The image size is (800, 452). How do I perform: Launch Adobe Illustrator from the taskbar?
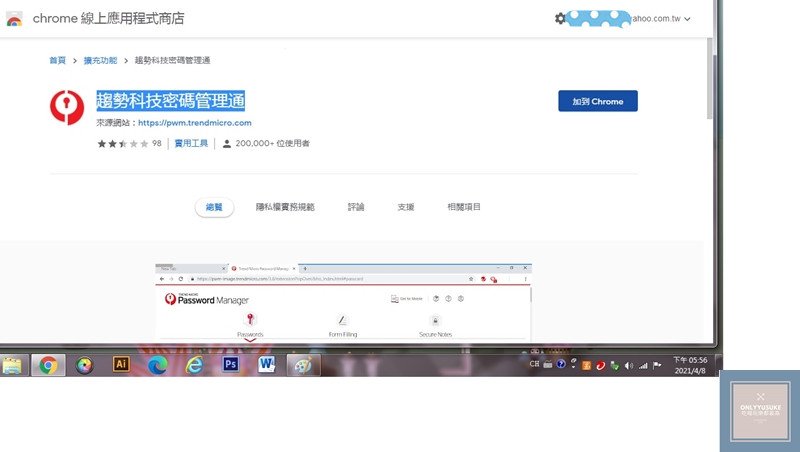[x=121, y=364]
